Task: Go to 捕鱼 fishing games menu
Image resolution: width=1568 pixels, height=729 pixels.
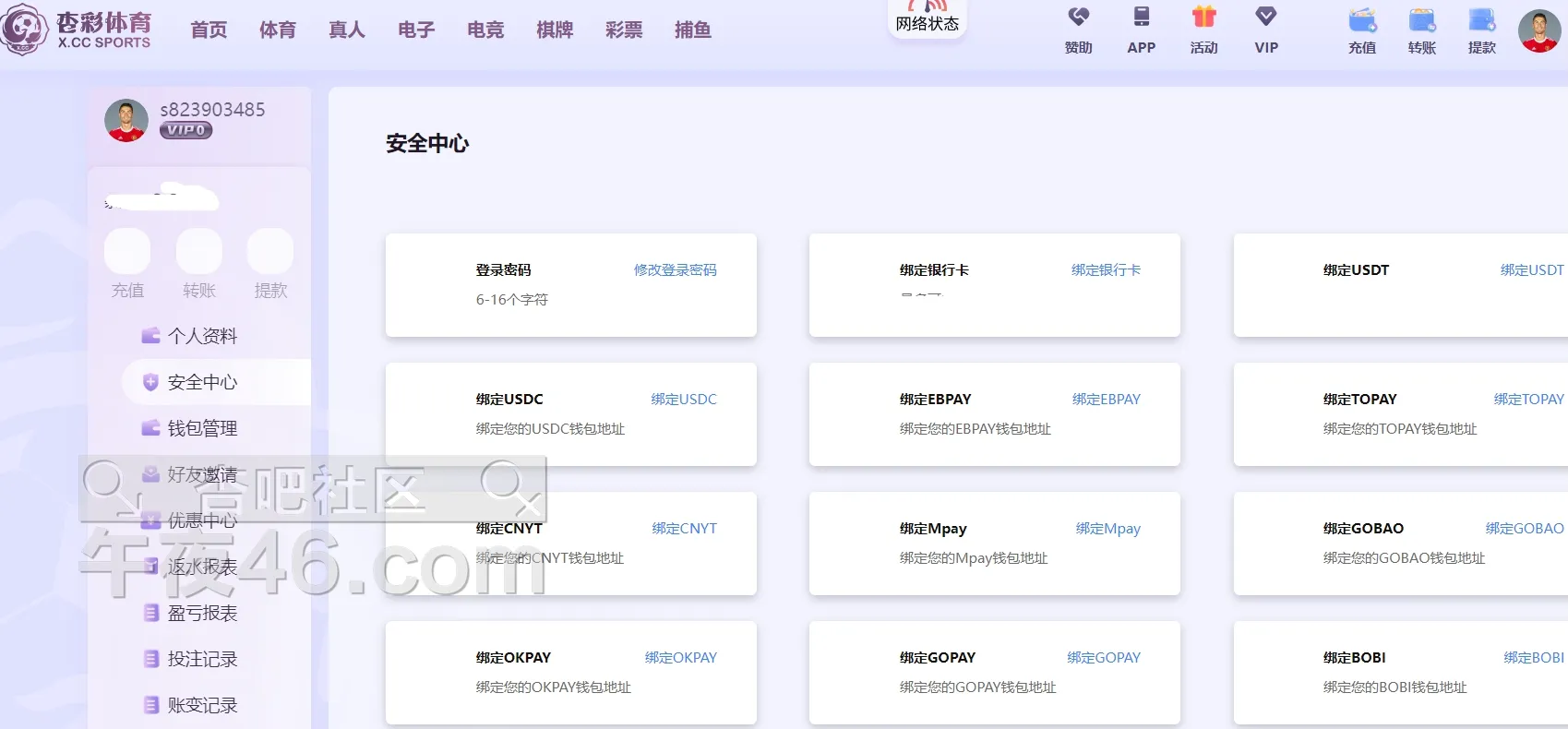Action: coord(693,30)
